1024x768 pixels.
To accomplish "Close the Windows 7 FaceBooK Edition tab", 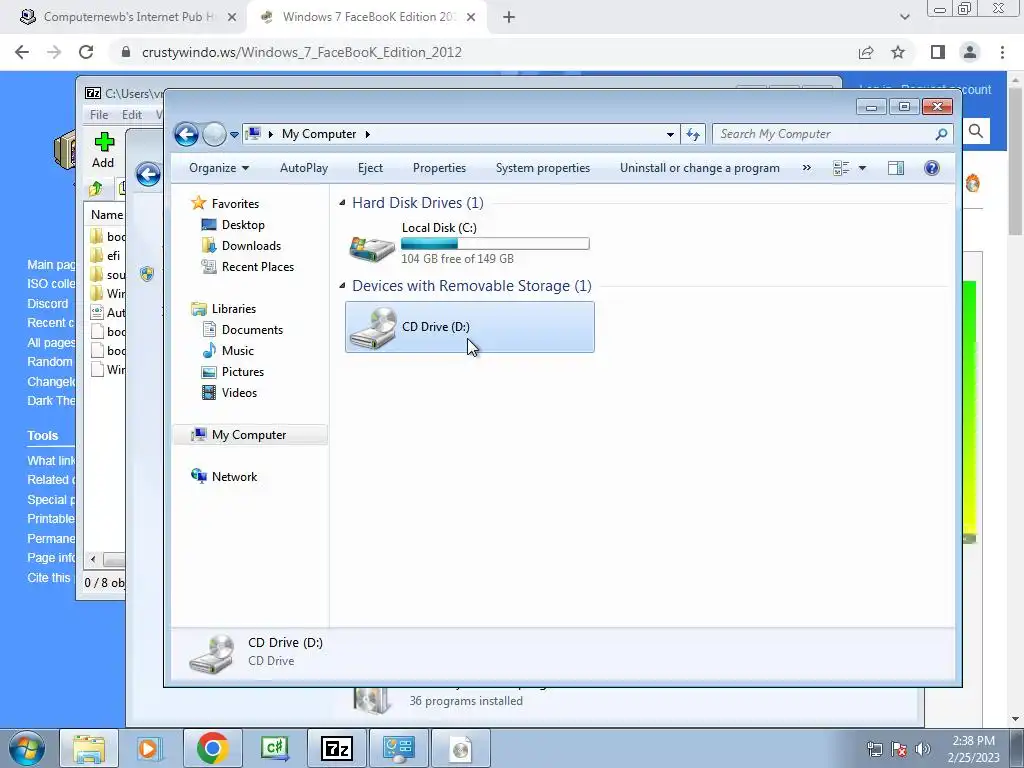I will [471, 18].
